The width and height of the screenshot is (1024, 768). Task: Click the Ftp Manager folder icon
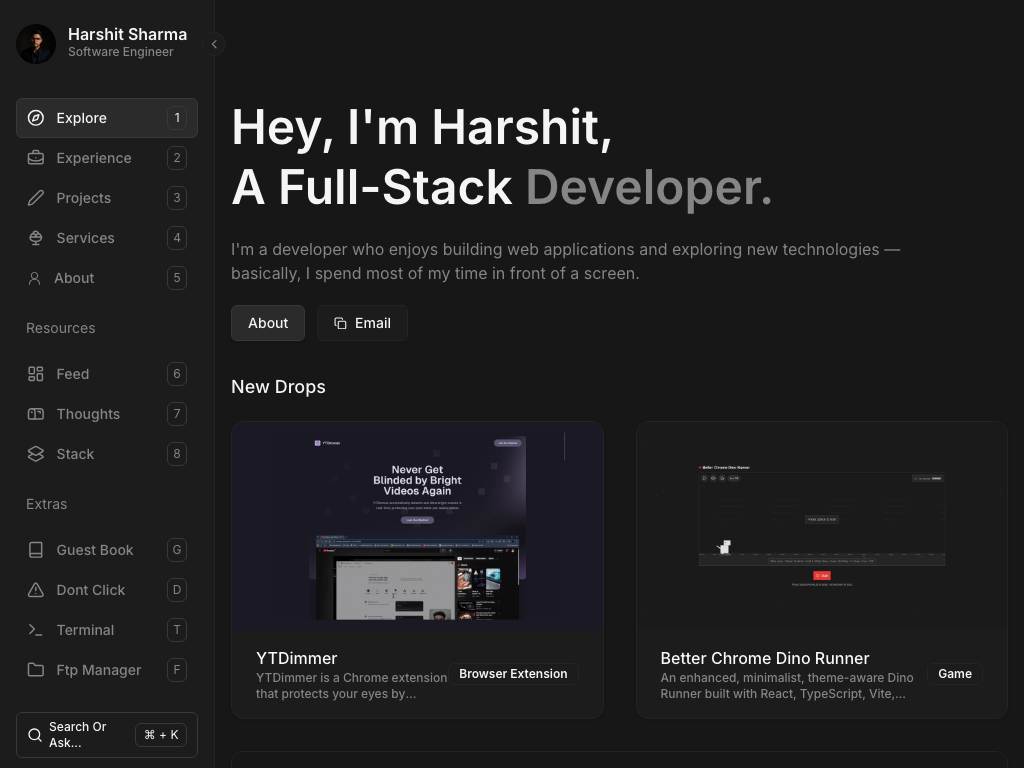pyautogui.click(x=36, y=670)
